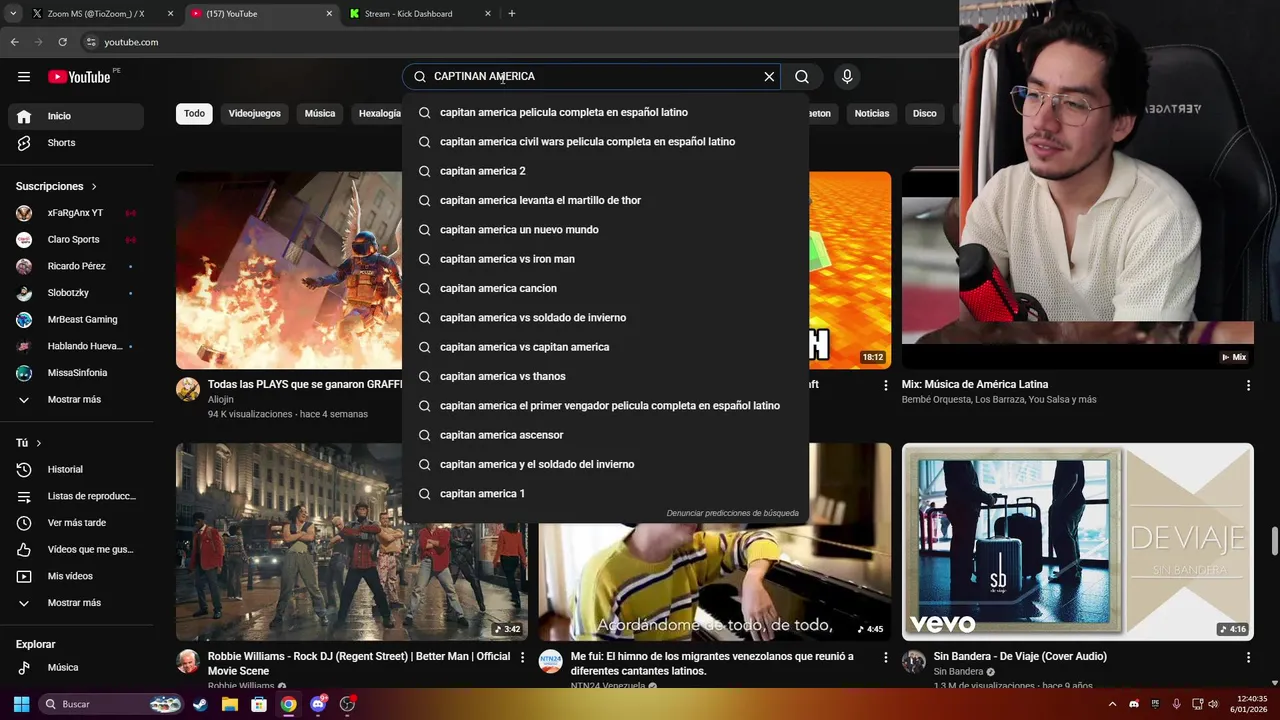Select the Videojuegos filter chip
Image resolution: width=1280 pixels, height=720 pixels.
[x=254, y=113]
